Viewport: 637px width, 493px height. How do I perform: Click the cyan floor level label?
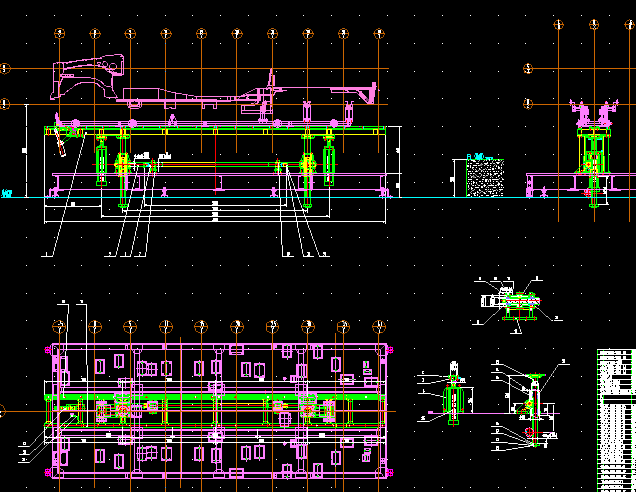point(6,193)
